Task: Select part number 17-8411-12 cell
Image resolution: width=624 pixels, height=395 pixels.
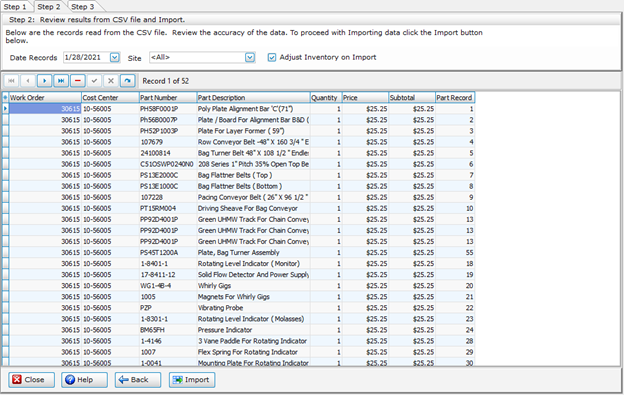Action: tap(168, 274)
